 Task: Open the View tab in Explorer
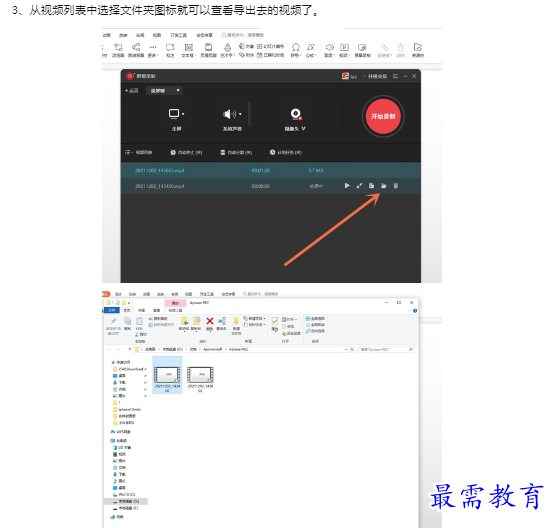pyautogui.click(x=157, y=310)
